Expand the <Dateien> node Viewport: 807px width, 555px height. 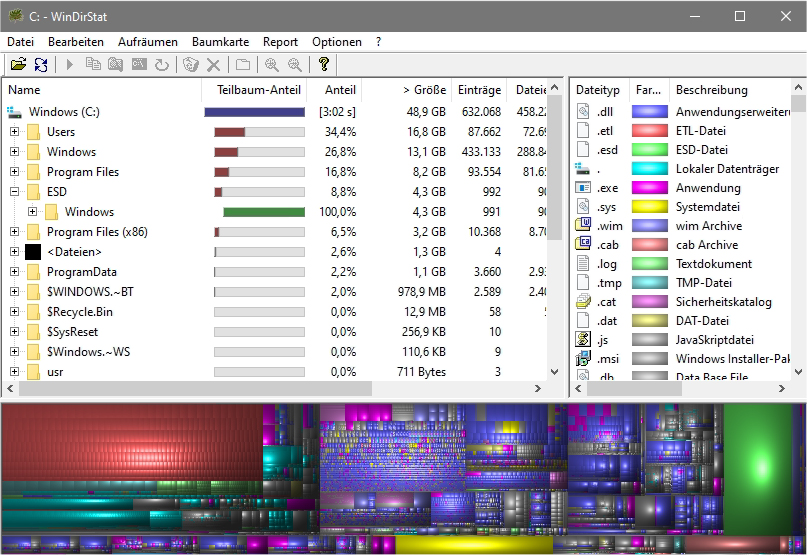coord(14,252)
